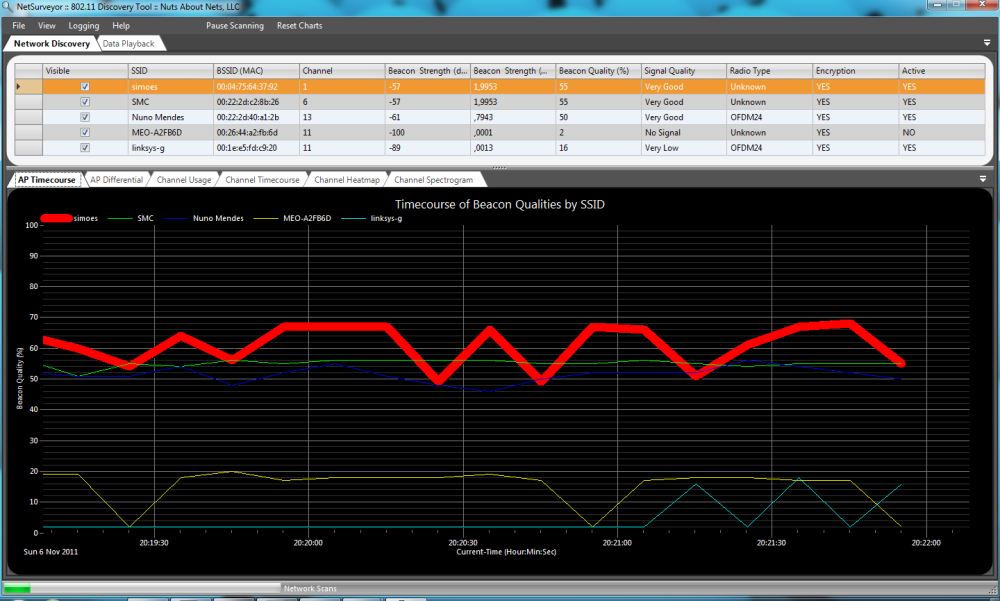The image size is (1000, 601).
Task: Open the Help menu
Action: pos(121,26)
